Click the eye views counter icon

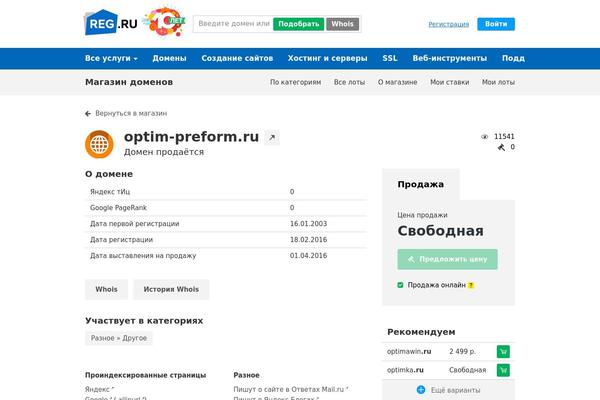pos(484,137)
